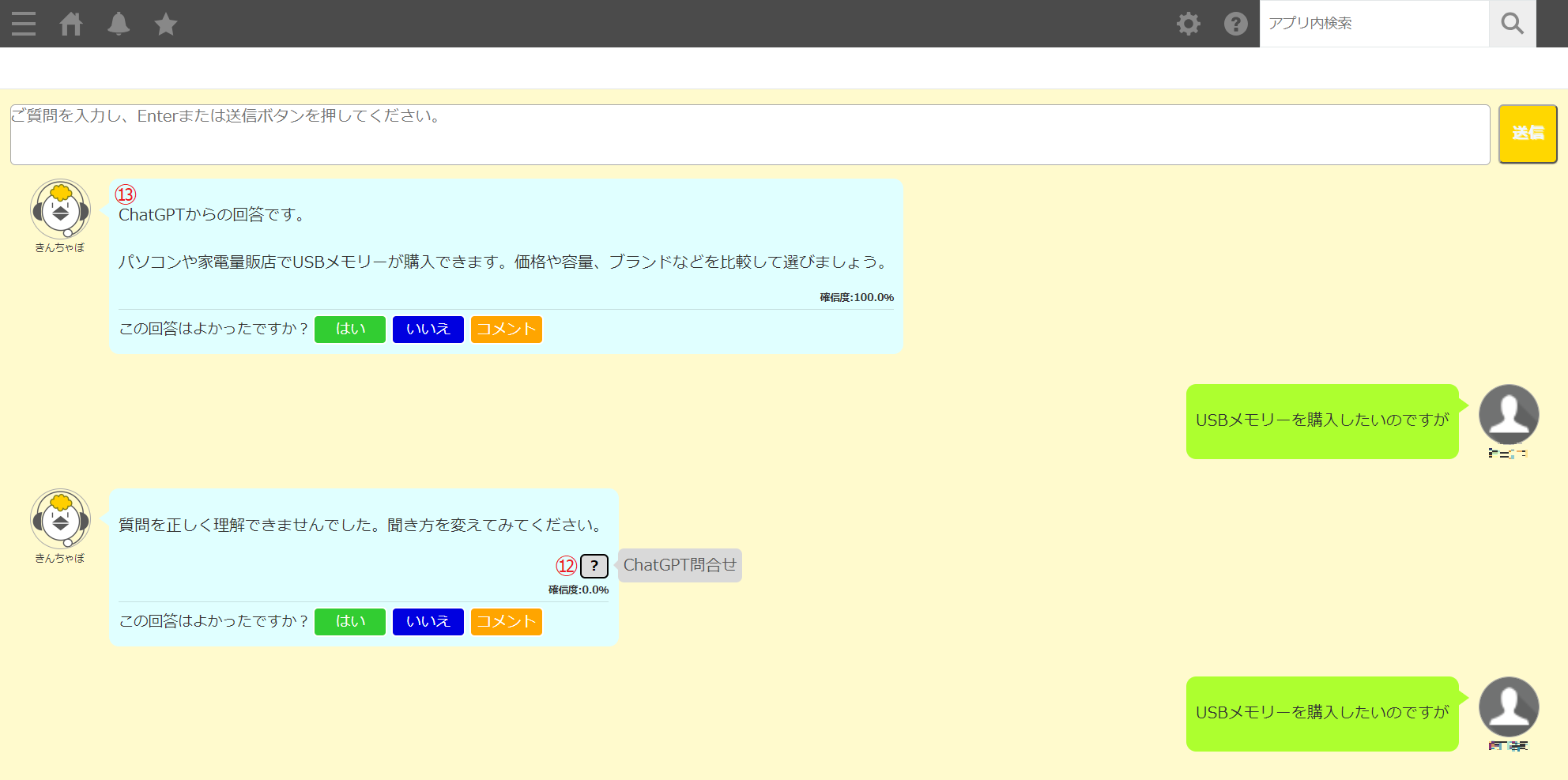The height and width of the screenshot is (780, 1568).
Task: Click いいえ under the ChatGPT answer
Action: (x=428, y=329)
